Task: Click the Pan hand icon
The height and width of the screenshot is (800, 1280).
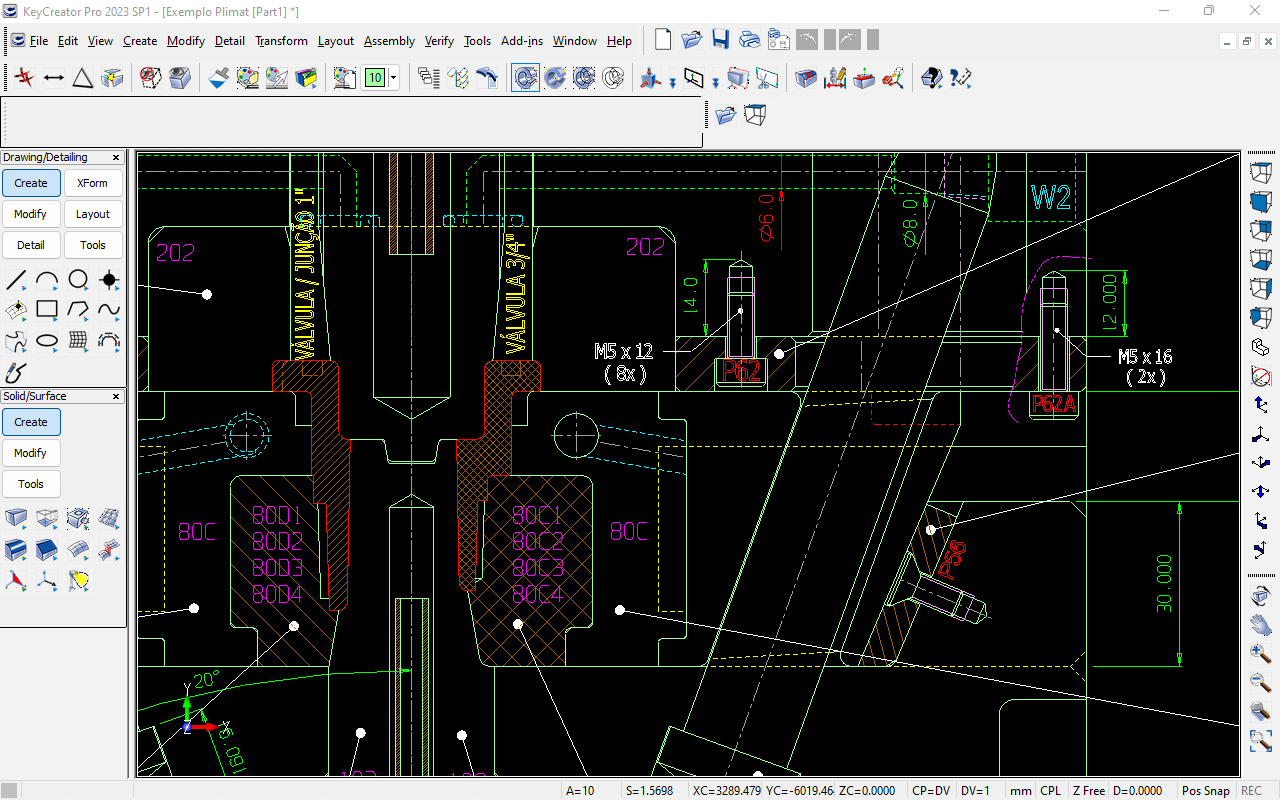Action: (1261, 625)
